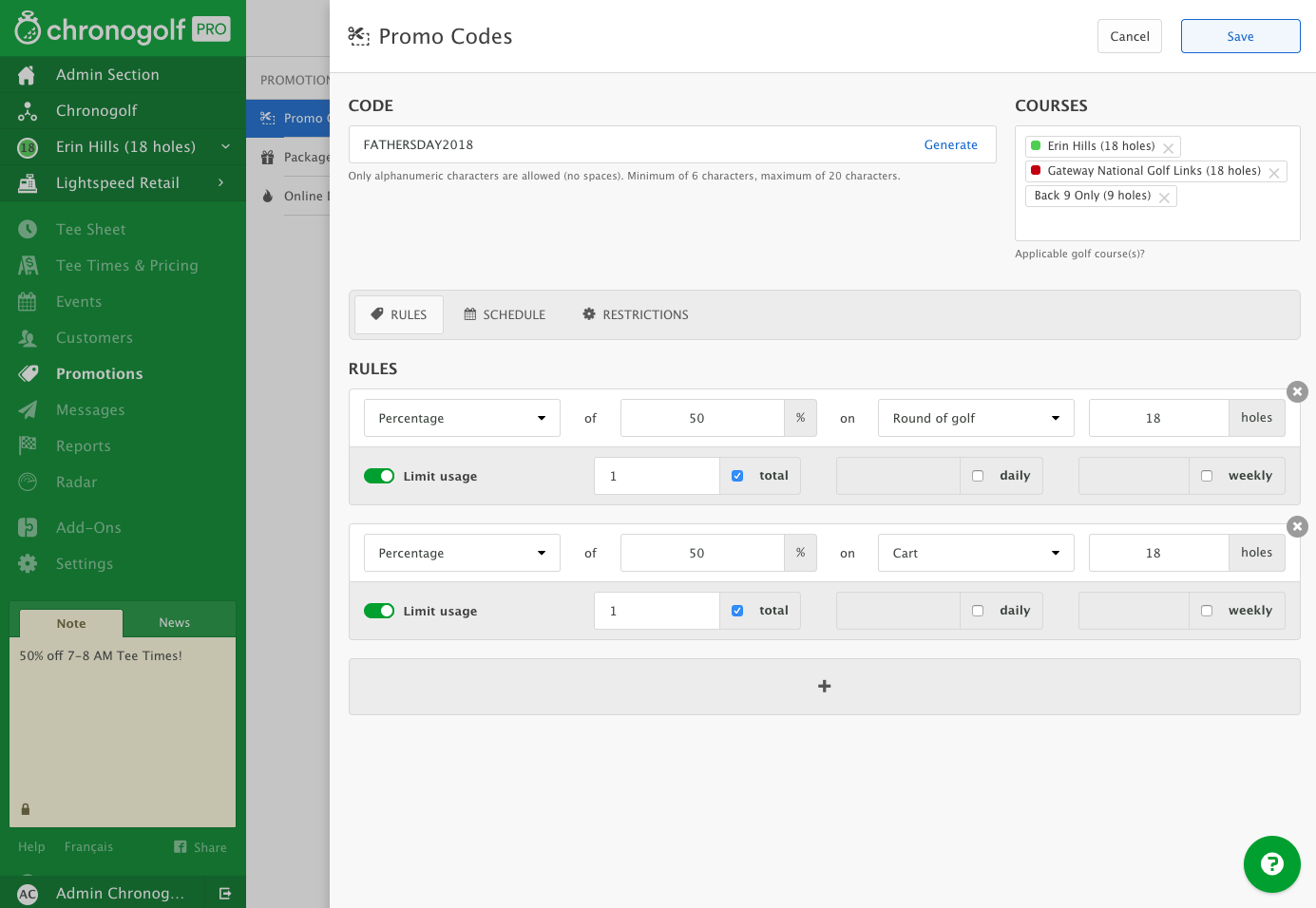Click the logout icon beside Admin Chronogolf
Viewport: 1316px width, 908px height.
(225, 893)
